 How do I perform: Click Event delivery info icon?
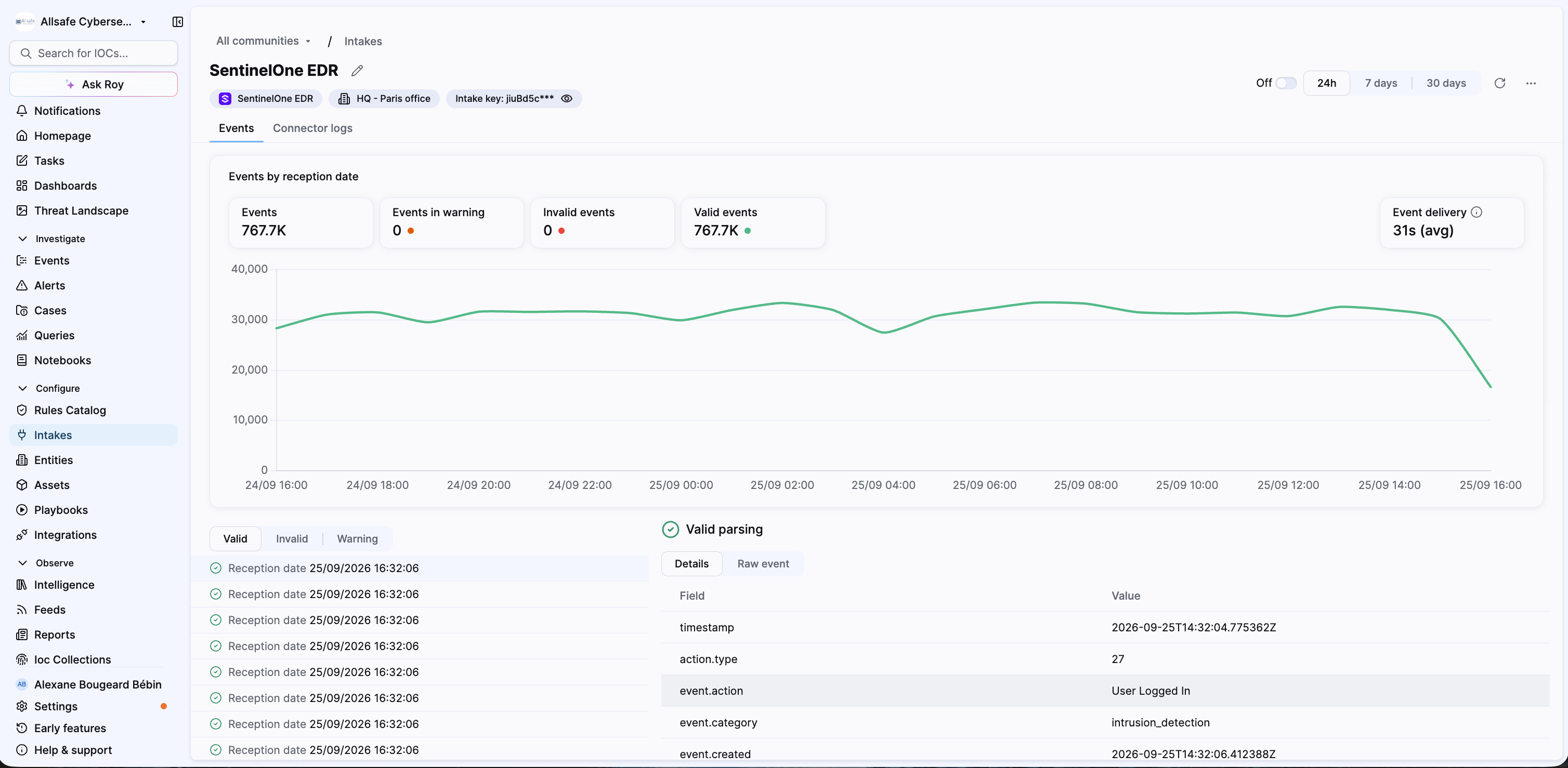tap(1476, 213)
